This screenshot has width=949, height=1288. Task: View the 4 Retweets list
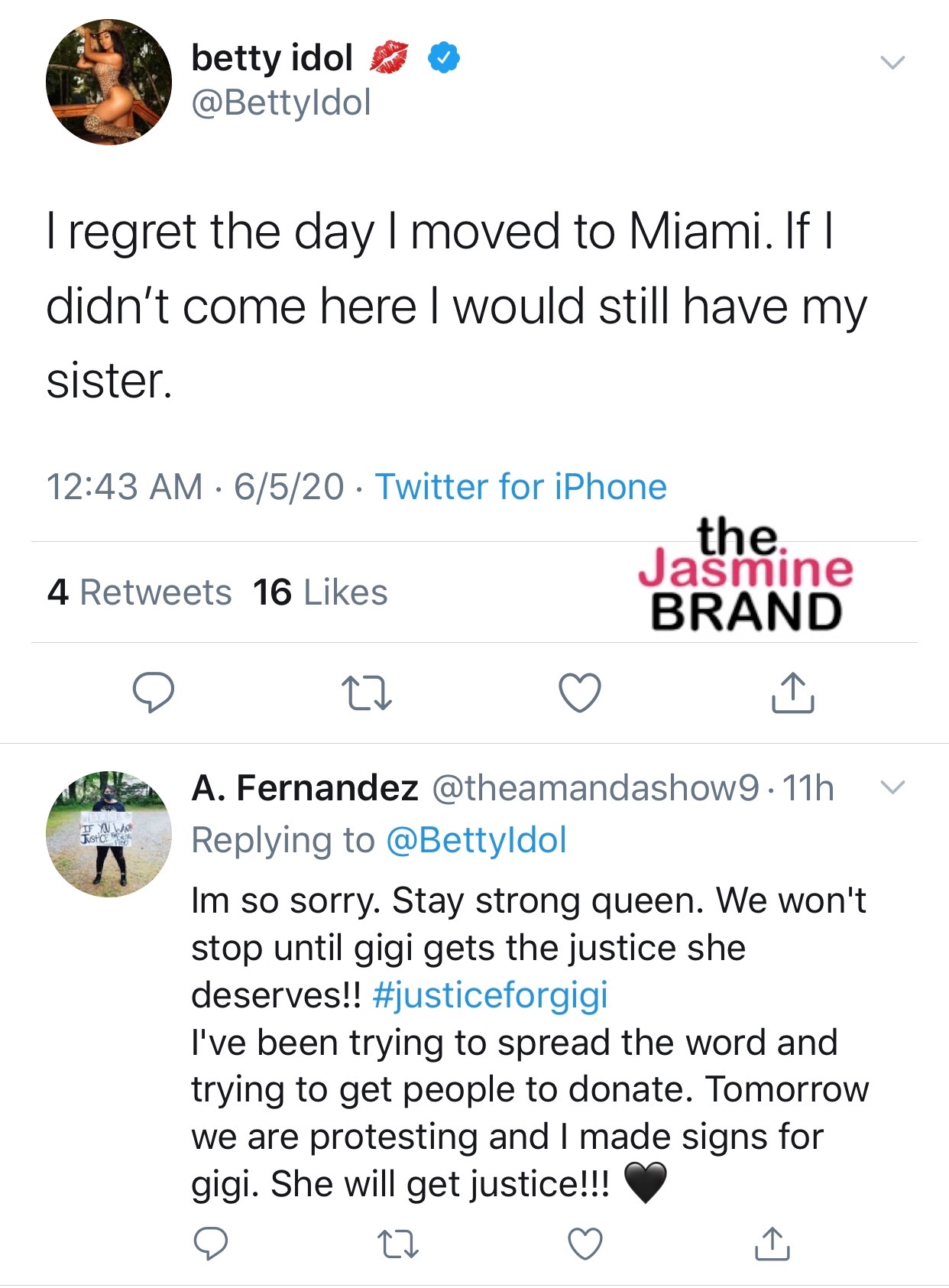coord(139,592)
